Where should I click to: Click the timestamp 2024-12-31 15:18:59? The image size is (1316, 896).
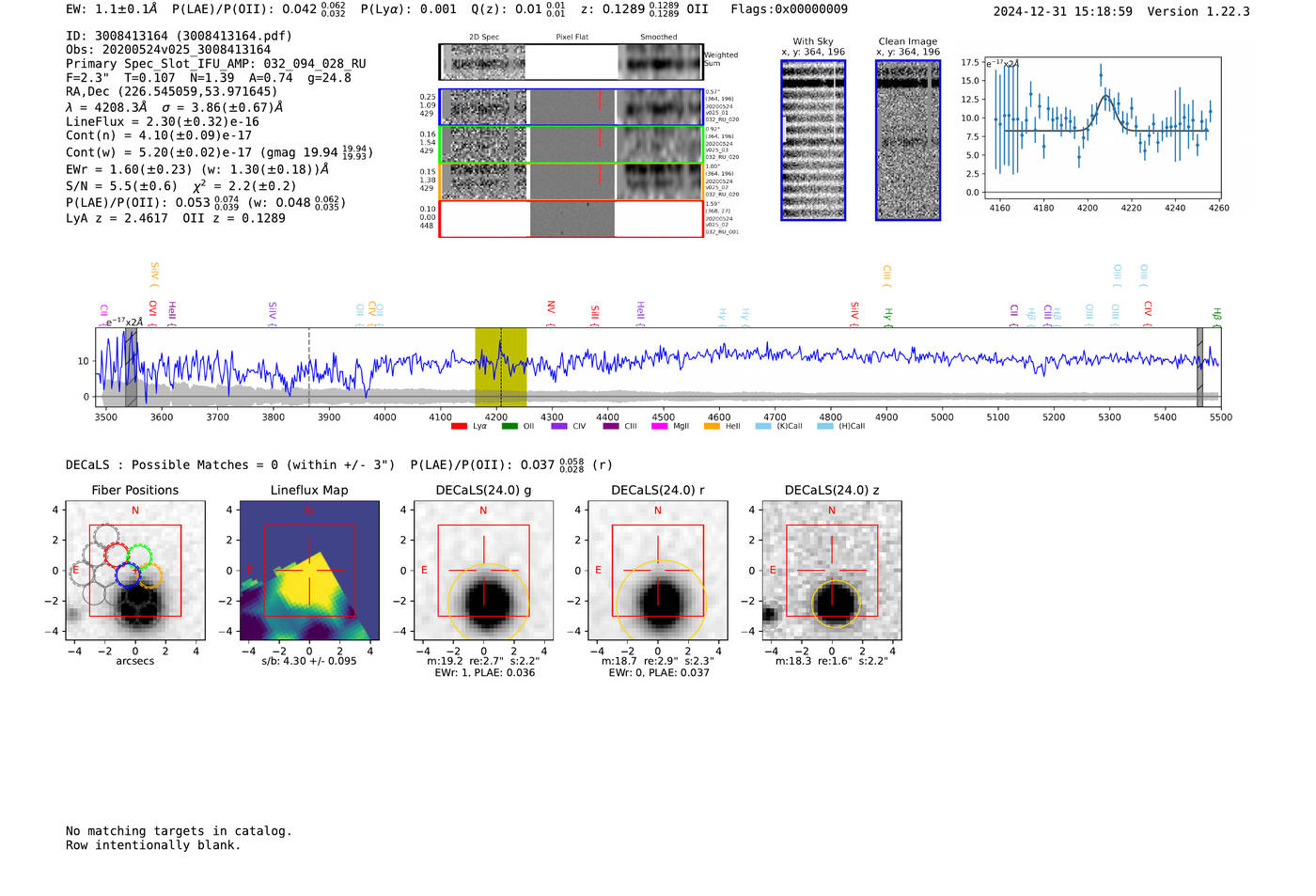tap(1063, 11)
